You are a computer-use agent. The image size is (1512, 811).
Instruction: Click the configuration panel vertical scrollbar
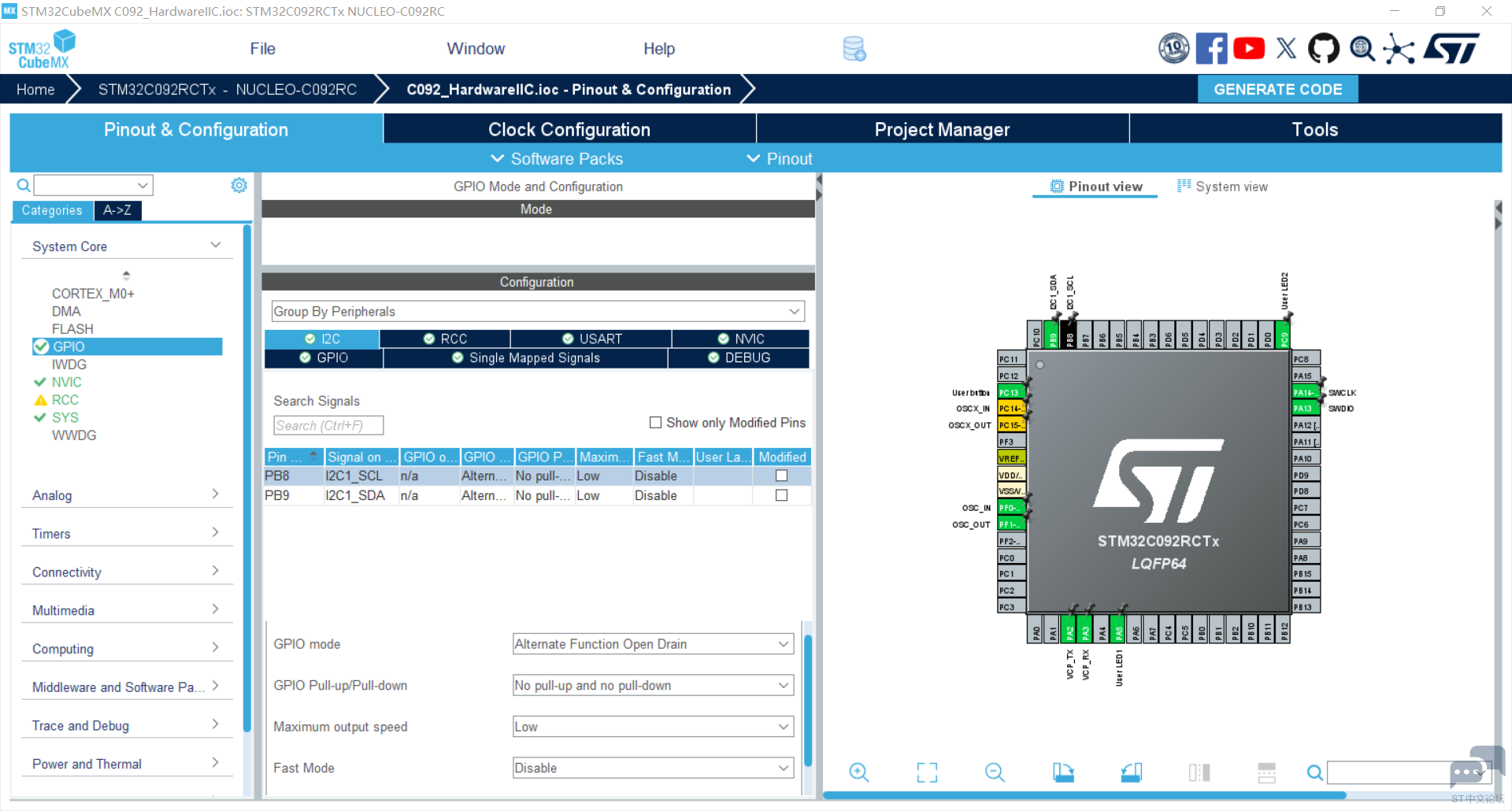point(807,701)
